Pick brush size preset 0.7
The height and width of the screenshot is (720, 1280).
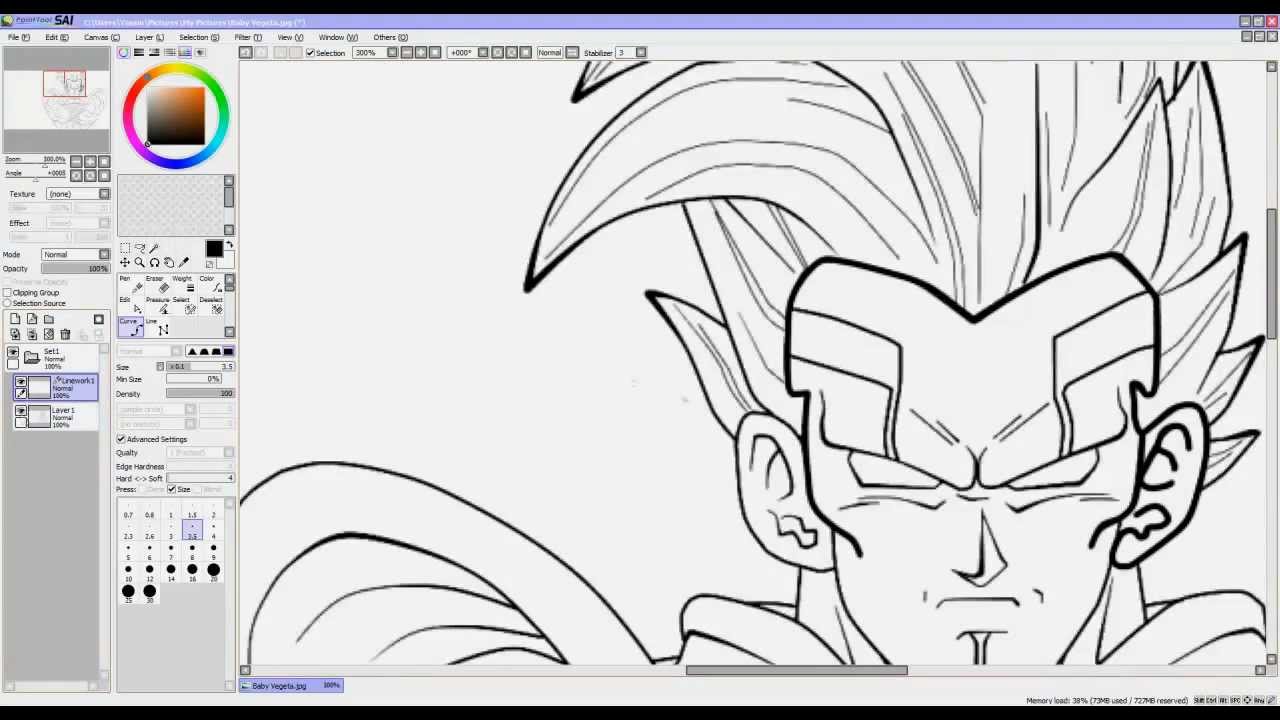pyautogui.click(x=128, y=510)
